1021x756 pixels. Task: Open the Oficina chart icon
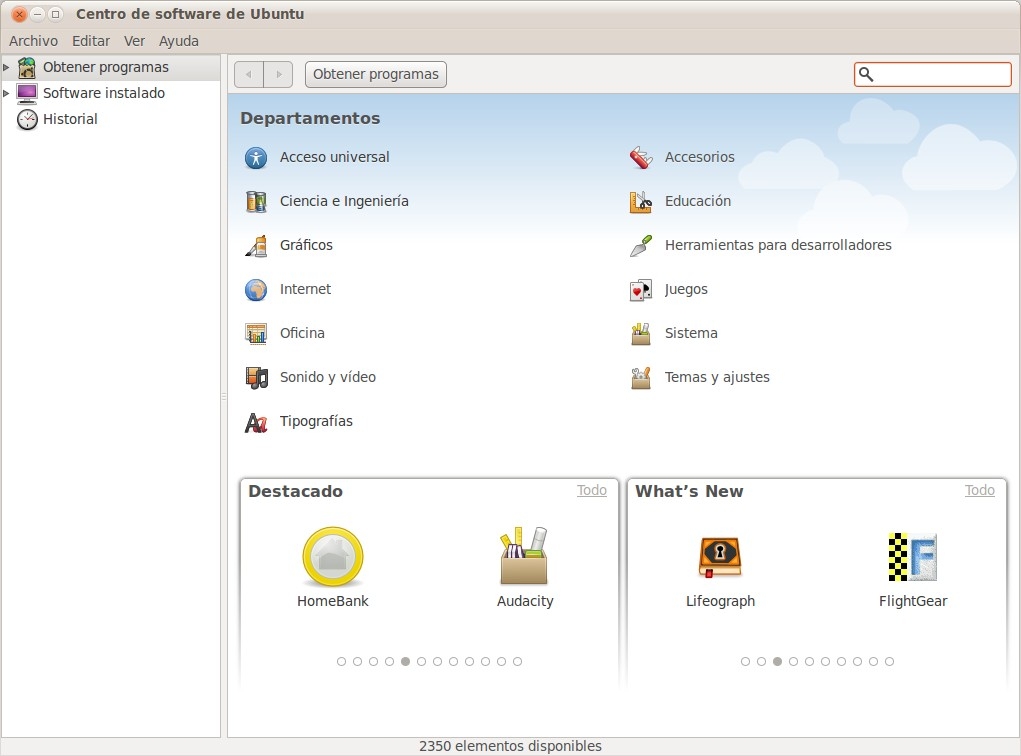point(256,333)
